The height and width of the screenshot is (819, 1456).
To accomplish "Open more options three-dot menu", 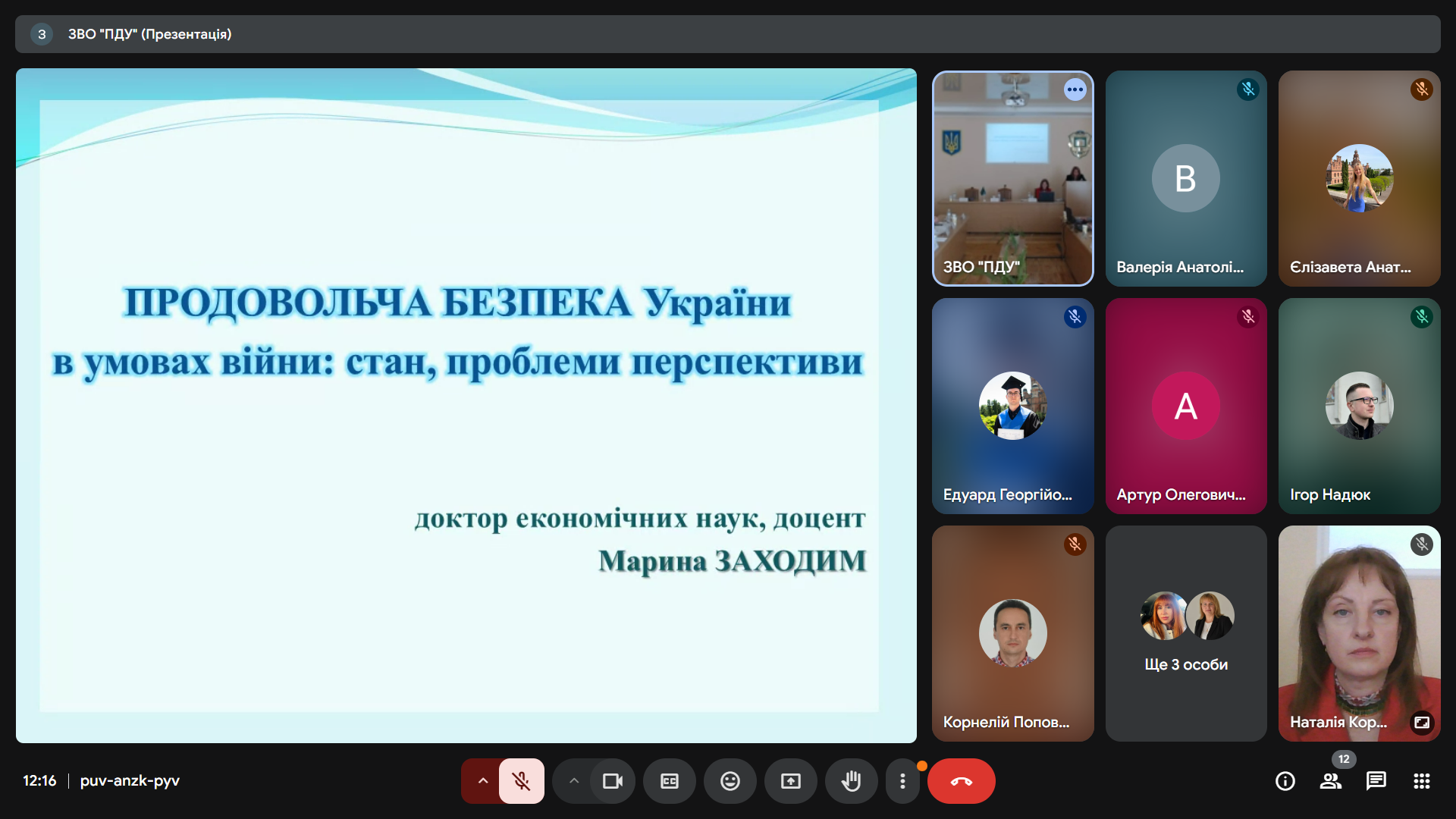I will [902, 781].
